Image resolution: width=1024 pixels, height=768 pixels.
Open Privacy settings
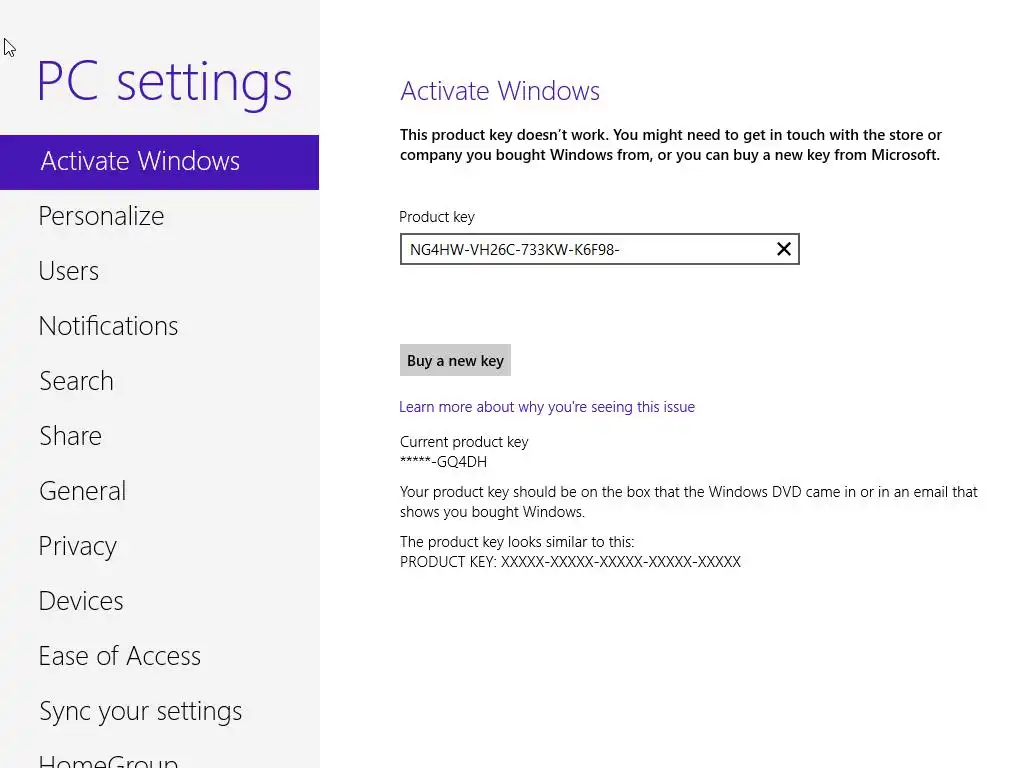click(x=78, y=546)
